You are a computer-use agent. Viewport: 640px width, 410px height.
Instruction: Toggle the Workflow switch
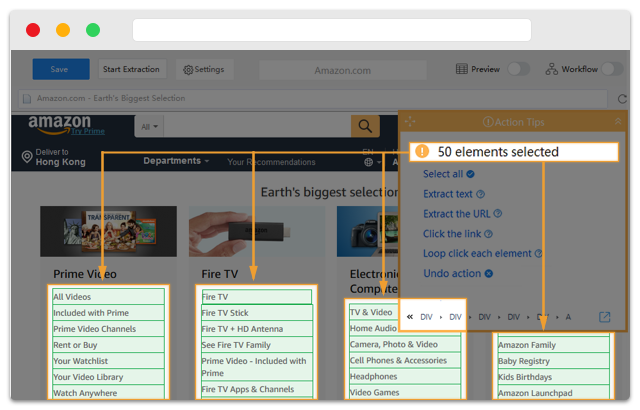point(612,69)
